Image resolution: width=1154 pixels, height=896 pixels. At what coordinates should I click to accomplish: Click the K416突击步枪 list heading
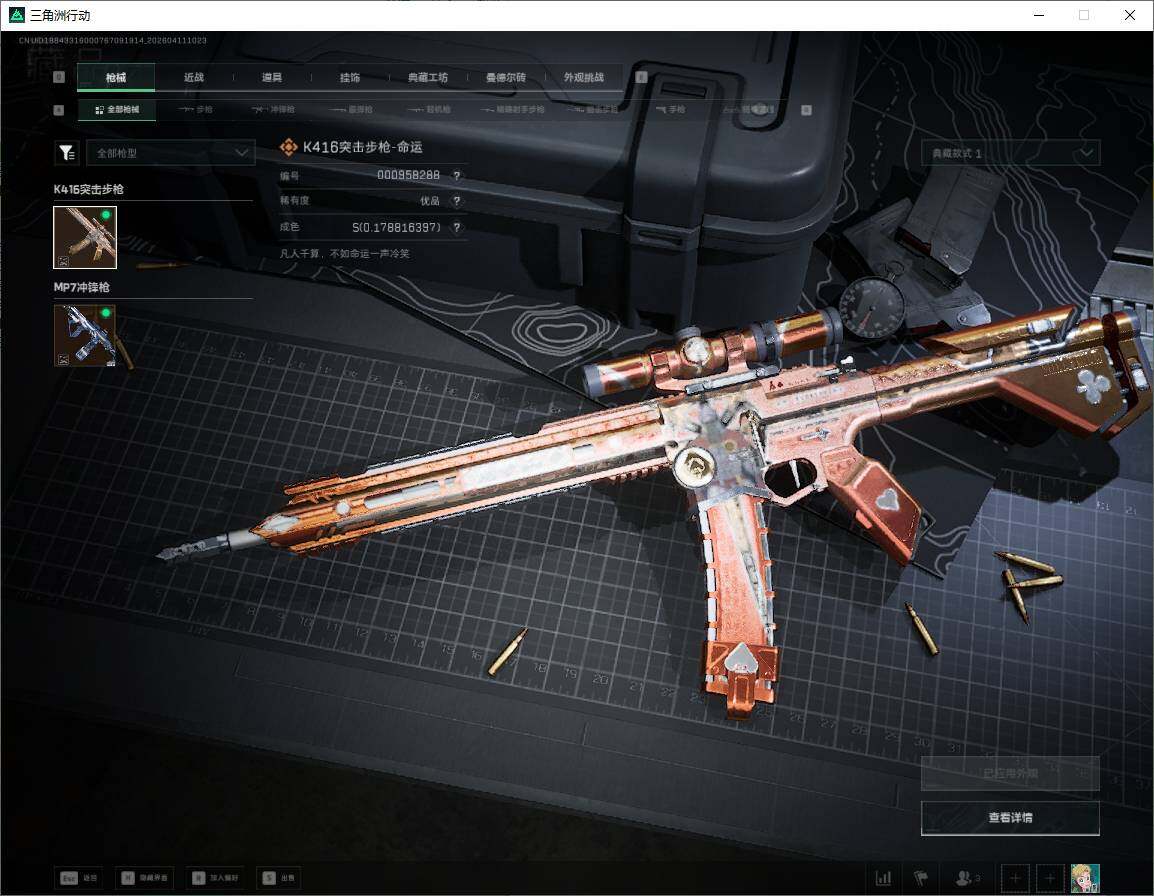click(x=88, y=189)
